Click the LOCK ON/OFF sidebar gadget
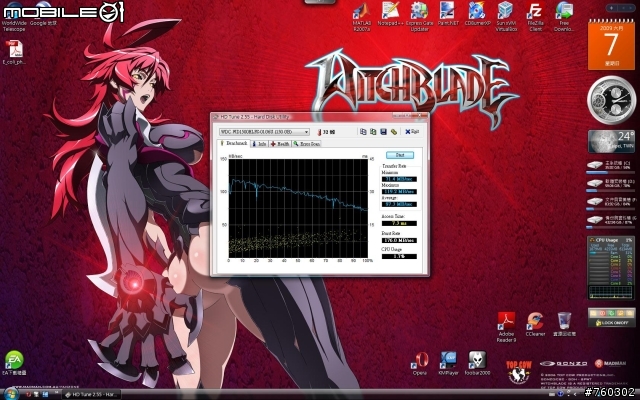The width and height of the screenshot is (640, 400). [611, 317]
